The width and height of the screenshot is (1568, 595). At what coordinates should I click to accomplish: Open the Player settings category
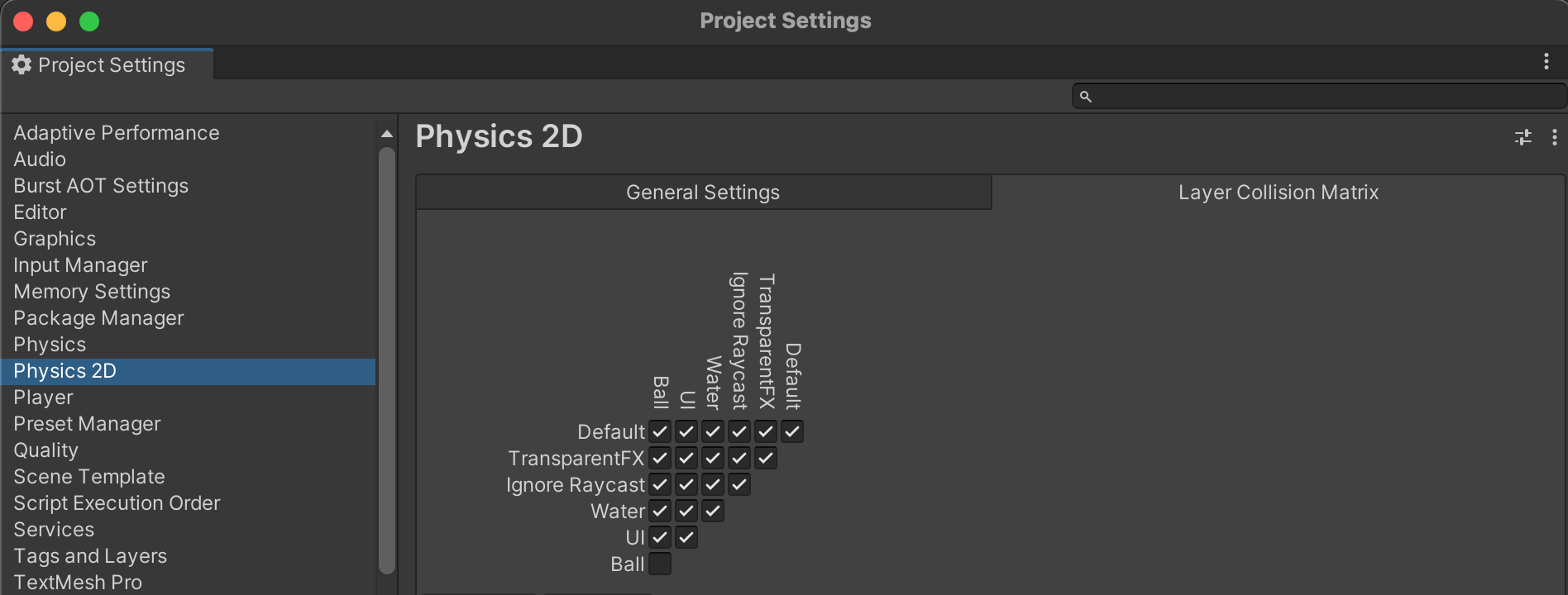(43, 397)
